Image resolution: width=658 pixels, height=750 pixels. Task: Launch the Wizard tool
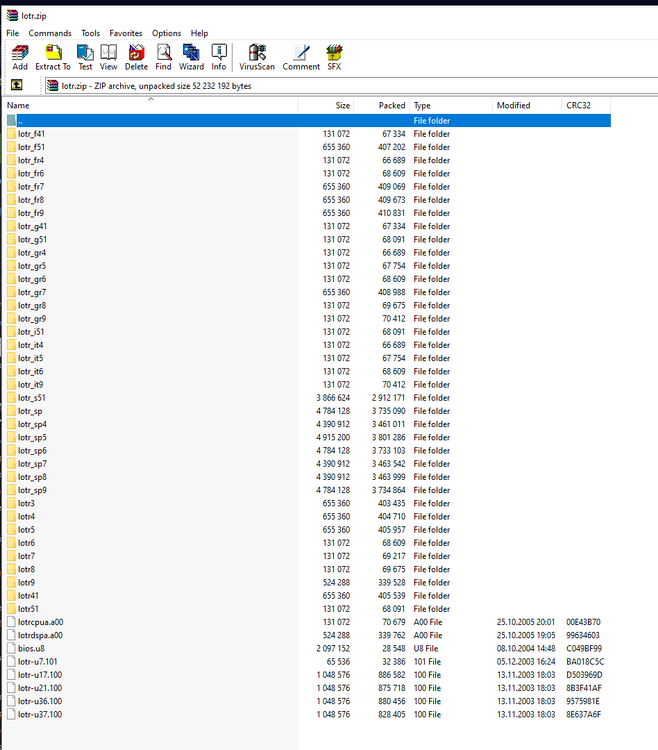191,57
